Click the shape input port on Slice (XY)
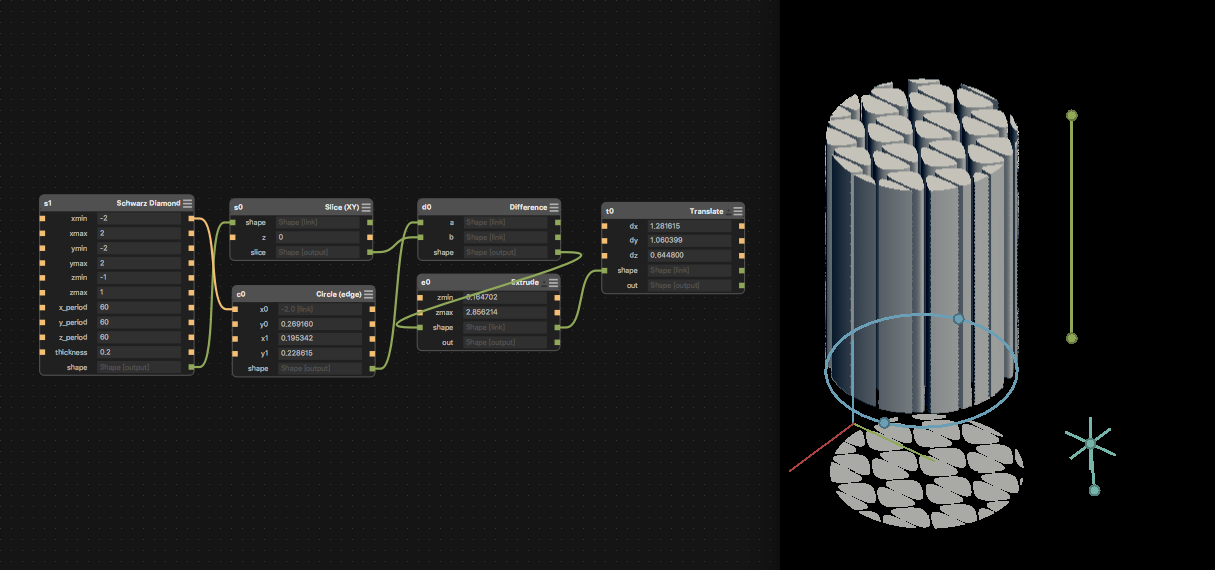Viewport: 1215px width, 570px height. pos(233,222)
